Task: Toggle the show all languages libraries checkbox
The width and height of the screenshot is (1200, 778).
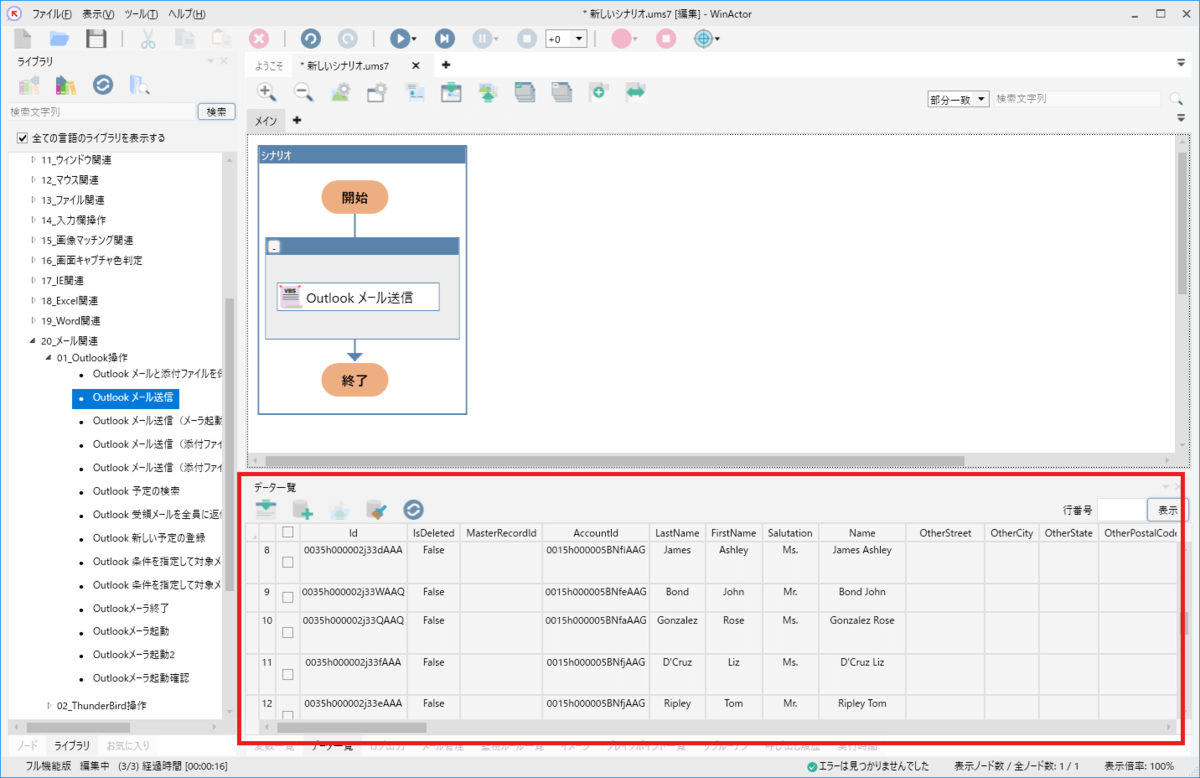Action: tap(23, 138)
